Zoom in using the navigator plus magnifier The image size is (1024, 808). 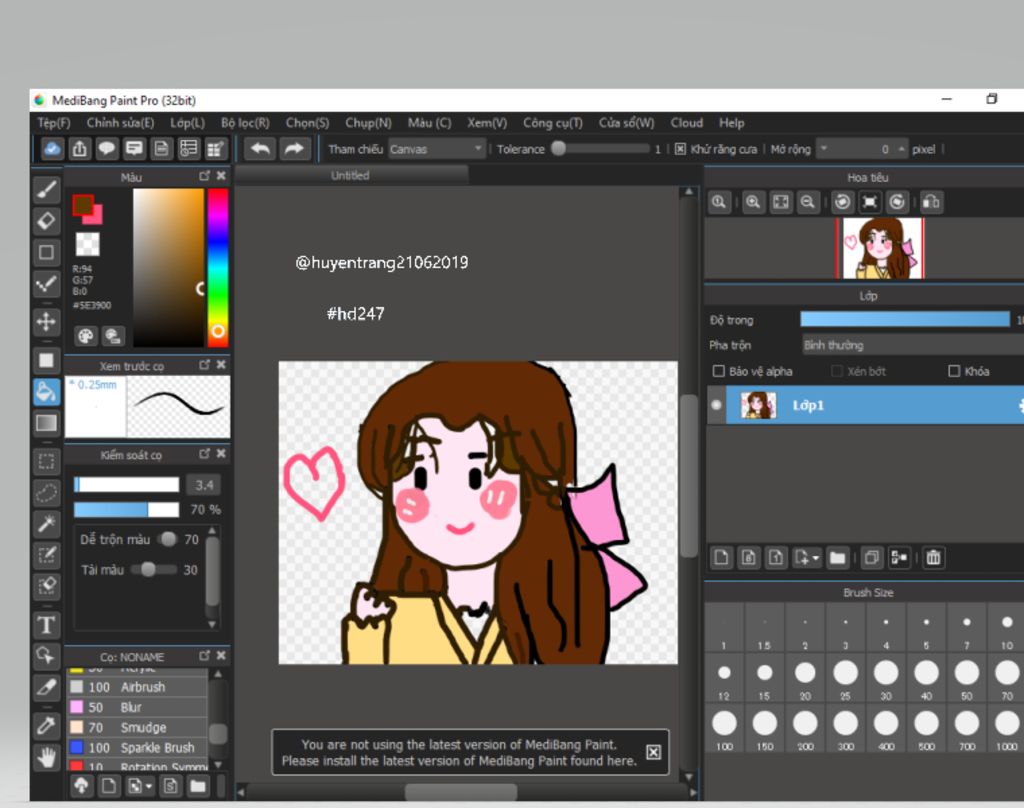tap(753, 202)
